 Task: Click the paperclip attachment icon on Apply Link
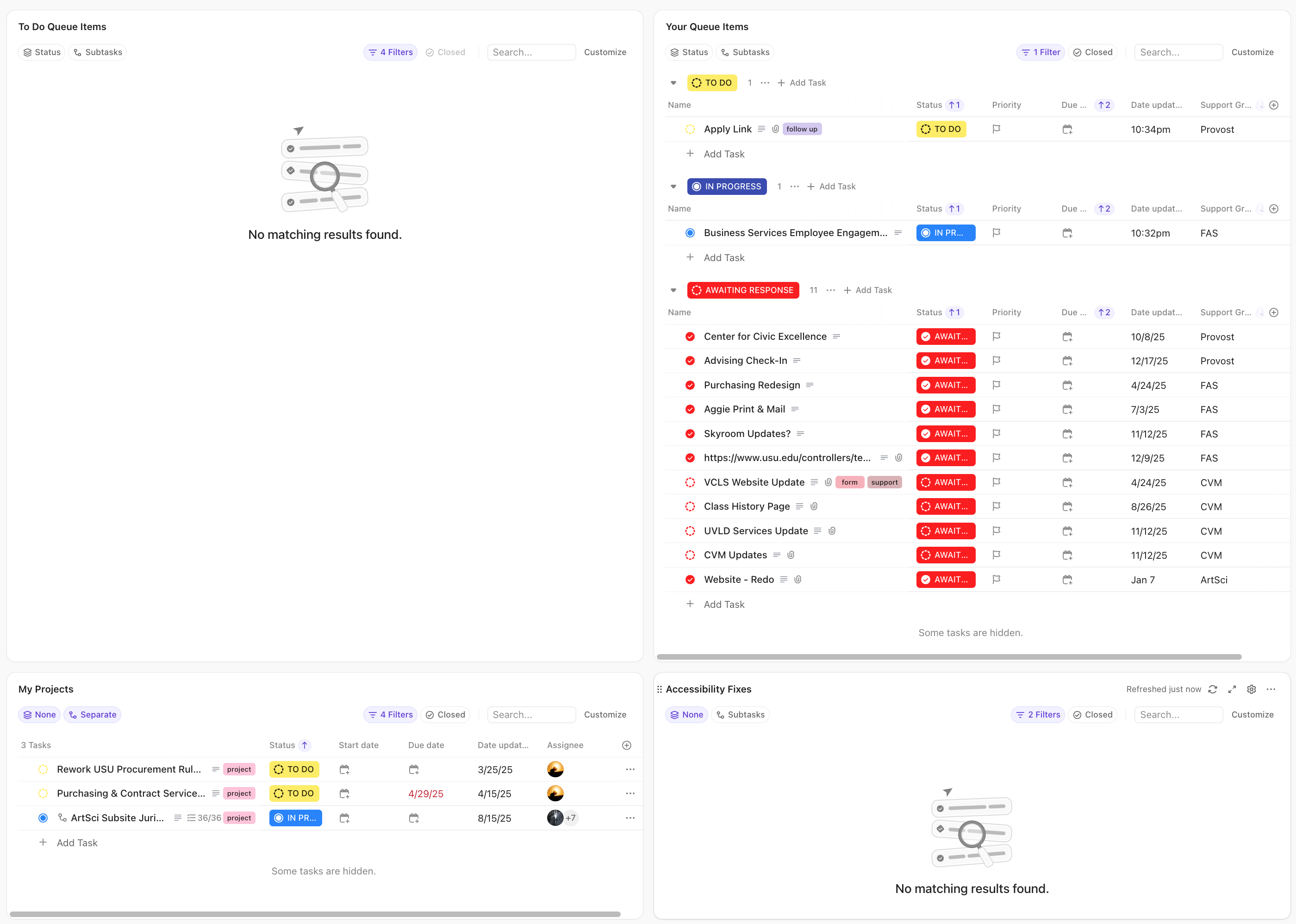[x=775, y=129]
